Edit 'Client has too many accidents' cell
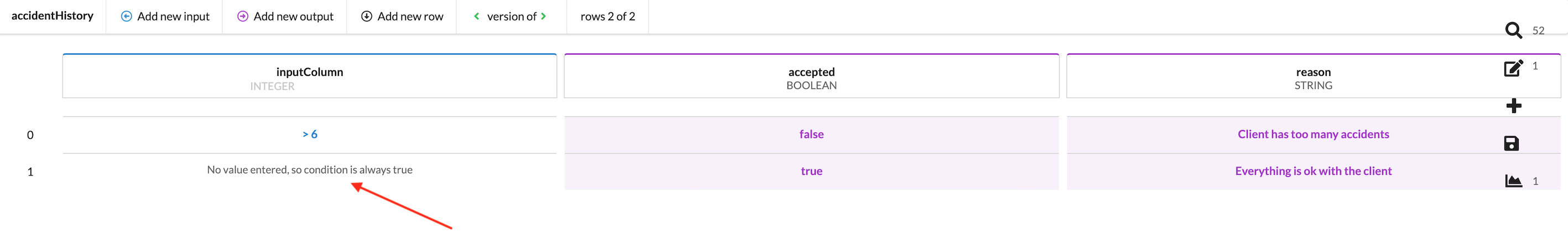This screenshot has width=1568, height=243. tap(1313, 135)
